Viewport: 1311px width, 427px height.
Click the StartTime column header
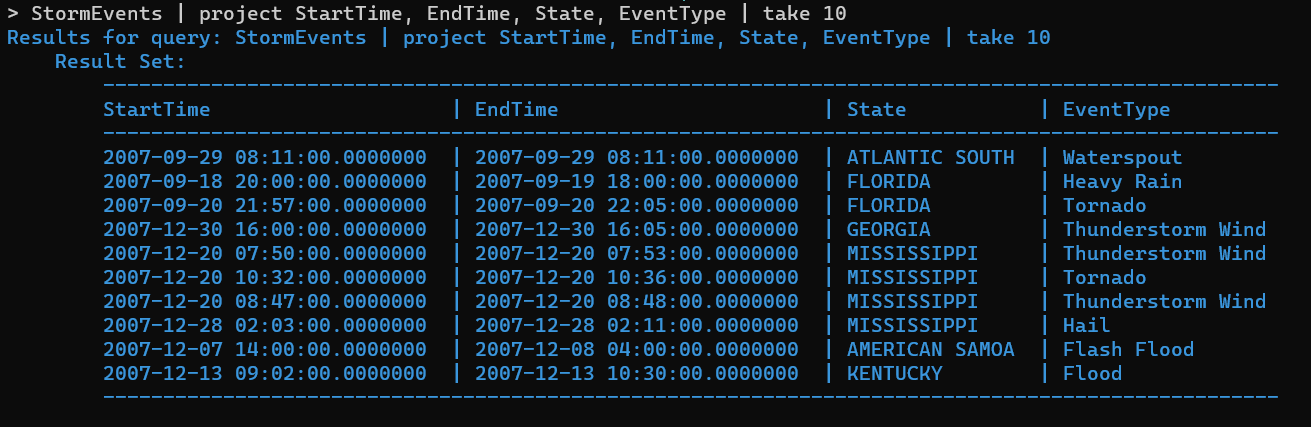pyautogui.click(x=157, y=110)
